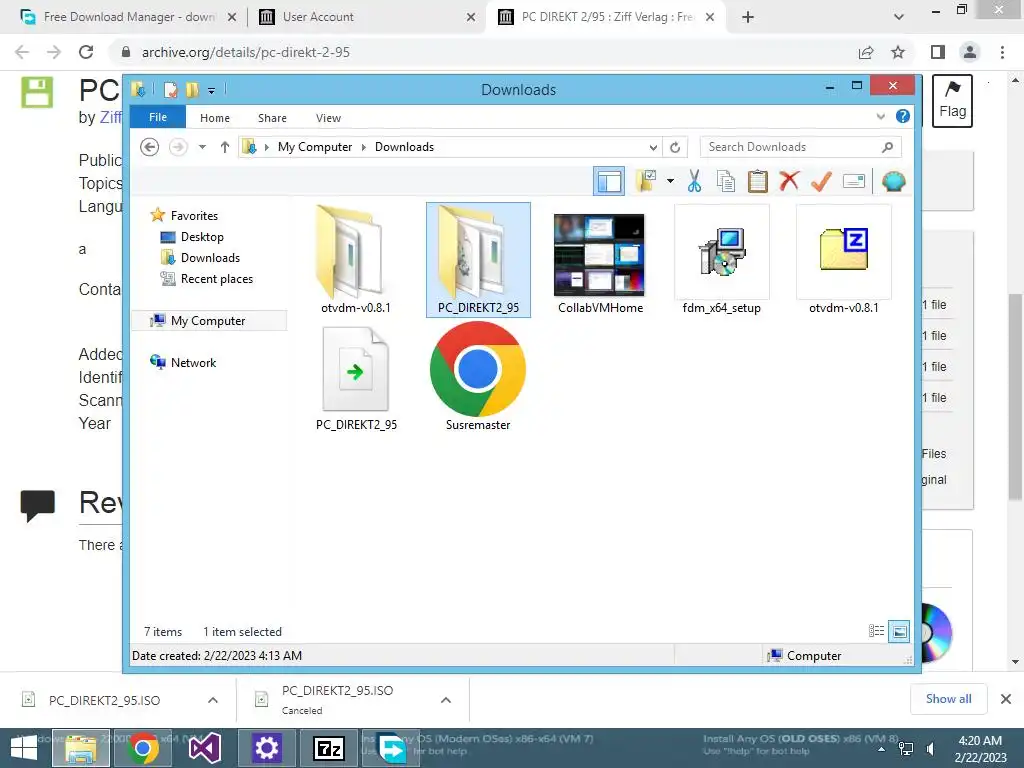Select PC_DIREKT2_95 file with green arrow
This screenshot has width=1024, height=768.
point(356,377)
